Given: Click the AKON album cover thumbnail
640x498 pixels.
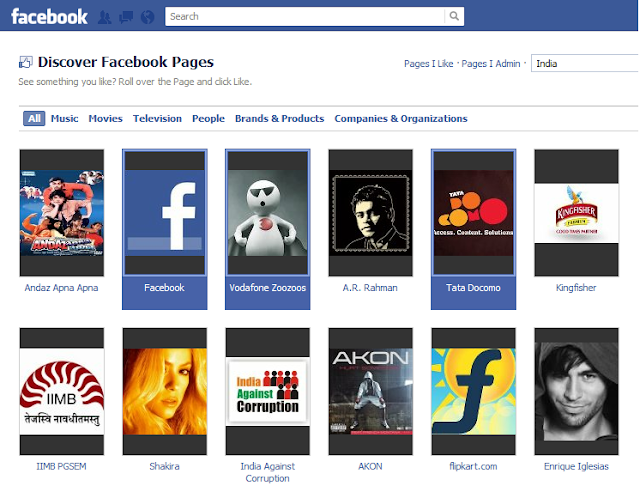Looking at the screenshot, I should tap(371, 391).
